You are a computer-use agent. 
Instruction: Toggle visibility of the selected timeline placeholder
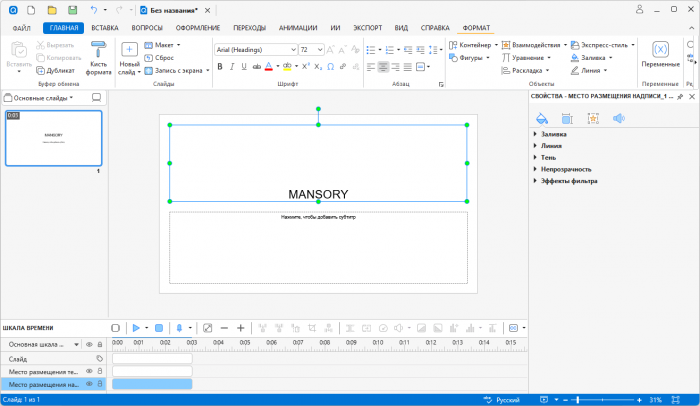point(88,384)
